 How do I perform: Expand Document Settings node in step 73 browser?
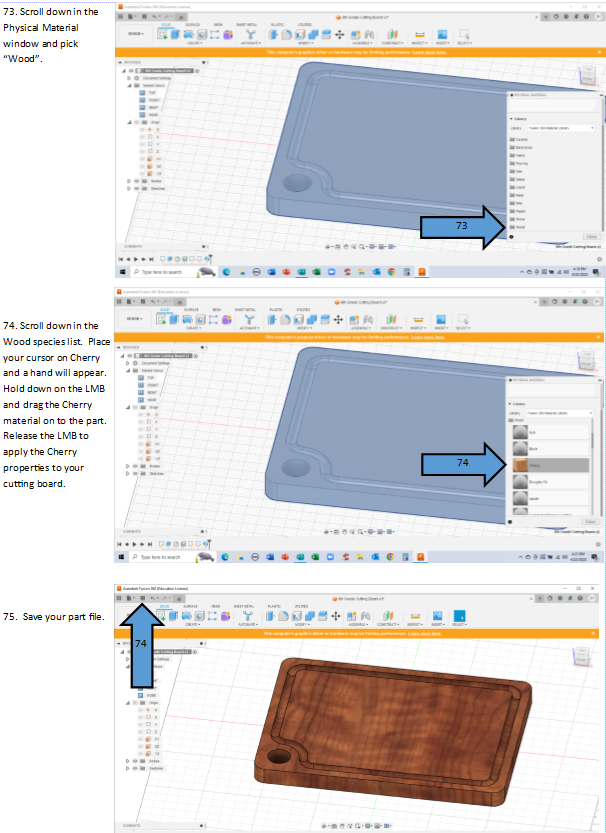[x=129, y=78]
